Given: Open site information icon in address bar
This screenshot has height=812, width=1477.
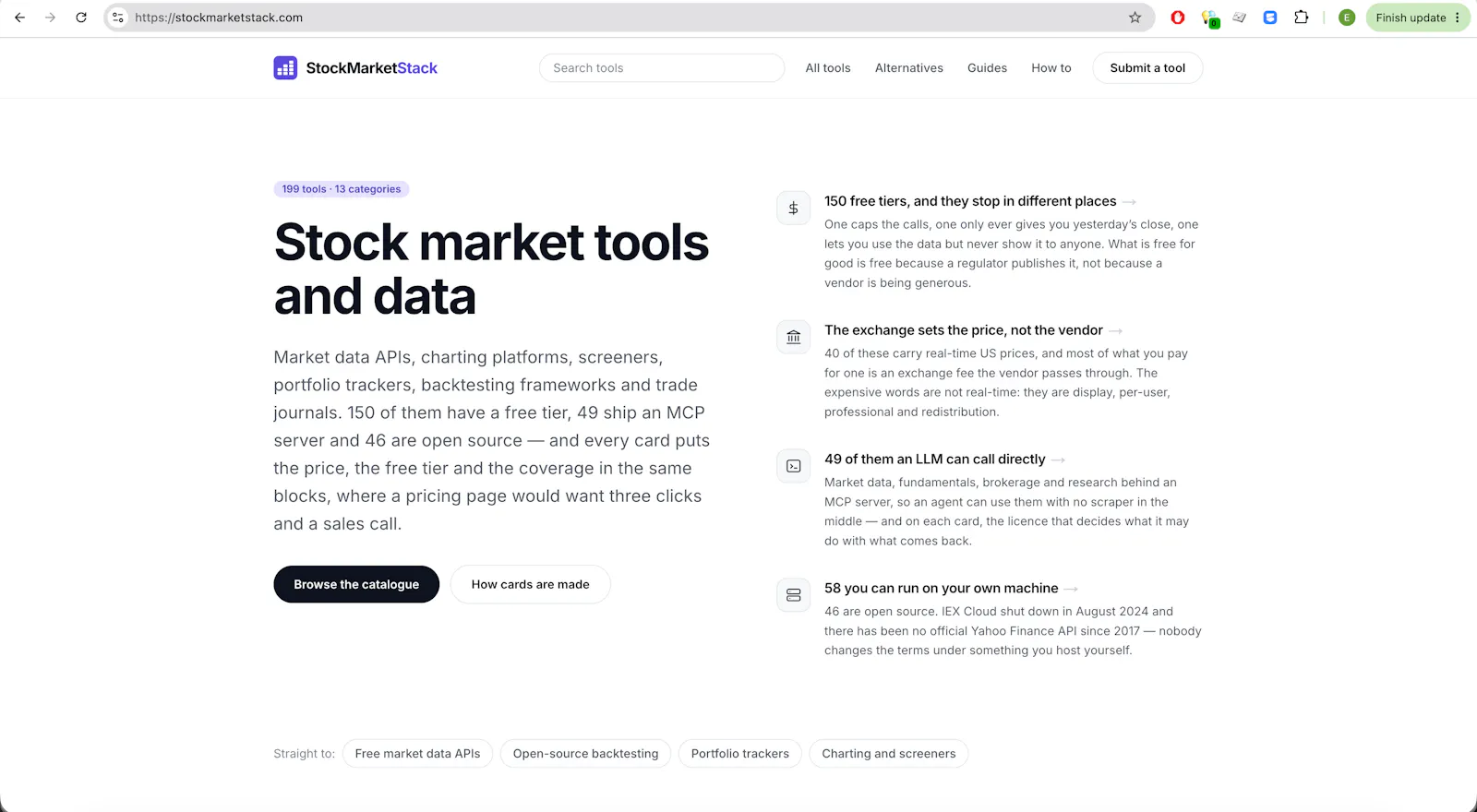Looking at the screenshot, I should pyautogui.click(x=118, y=18).
